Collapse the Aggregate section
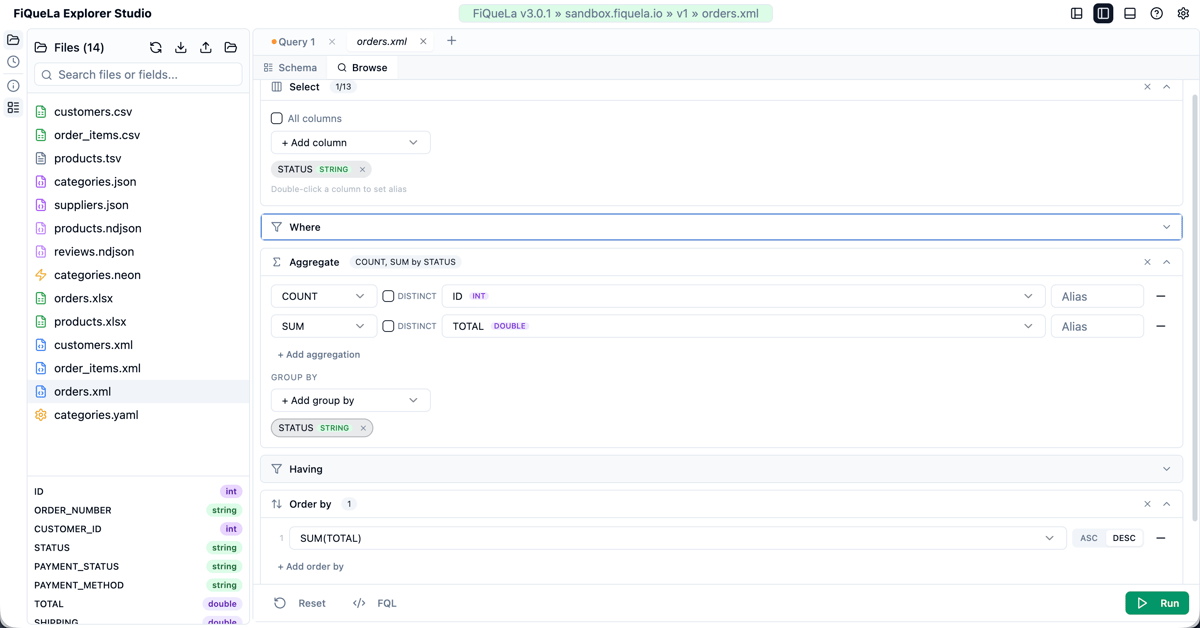 pos(1166,262)
